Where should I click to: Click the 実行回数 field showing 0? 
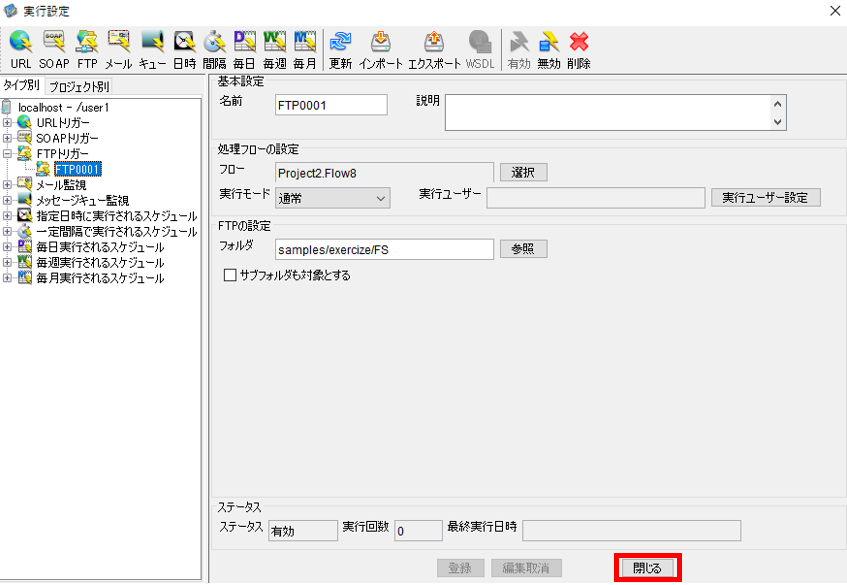pos(419,531)
